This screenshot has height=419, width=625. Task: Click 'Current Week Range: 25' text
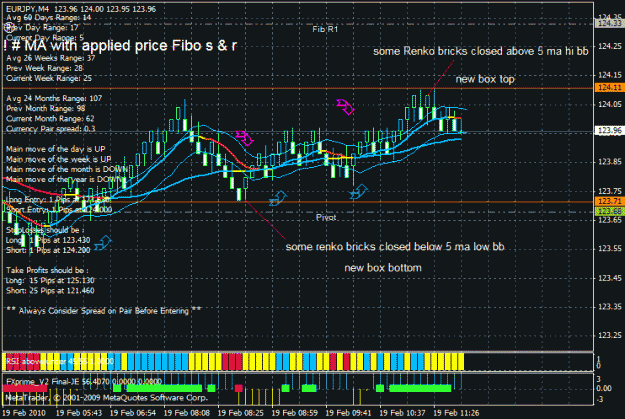coord(49,78)
